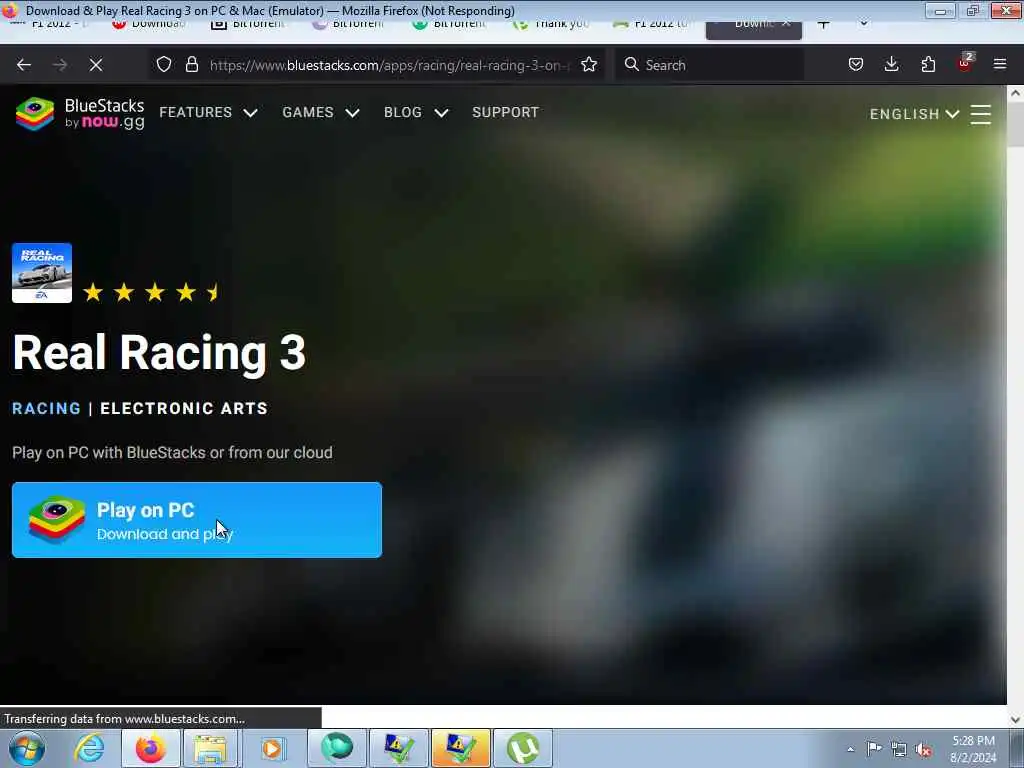Click 'Play on PC with BlueStacks or from our cloud' text
Image resolution: width=1024 pixels, height=768 pixels.
coord(172,453)
